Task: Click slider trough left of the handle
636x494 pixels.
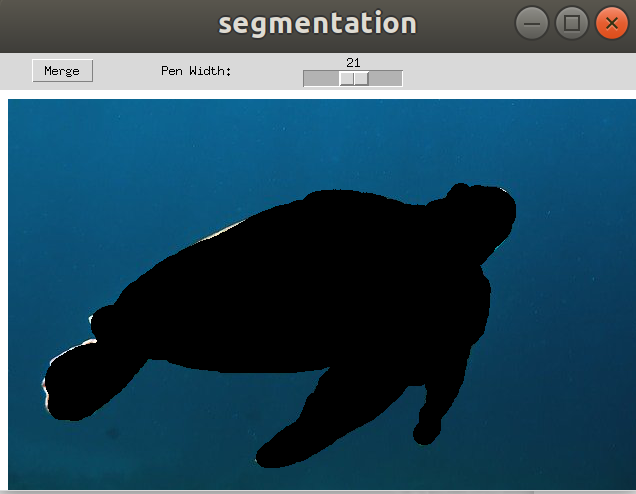Action: 321,79
